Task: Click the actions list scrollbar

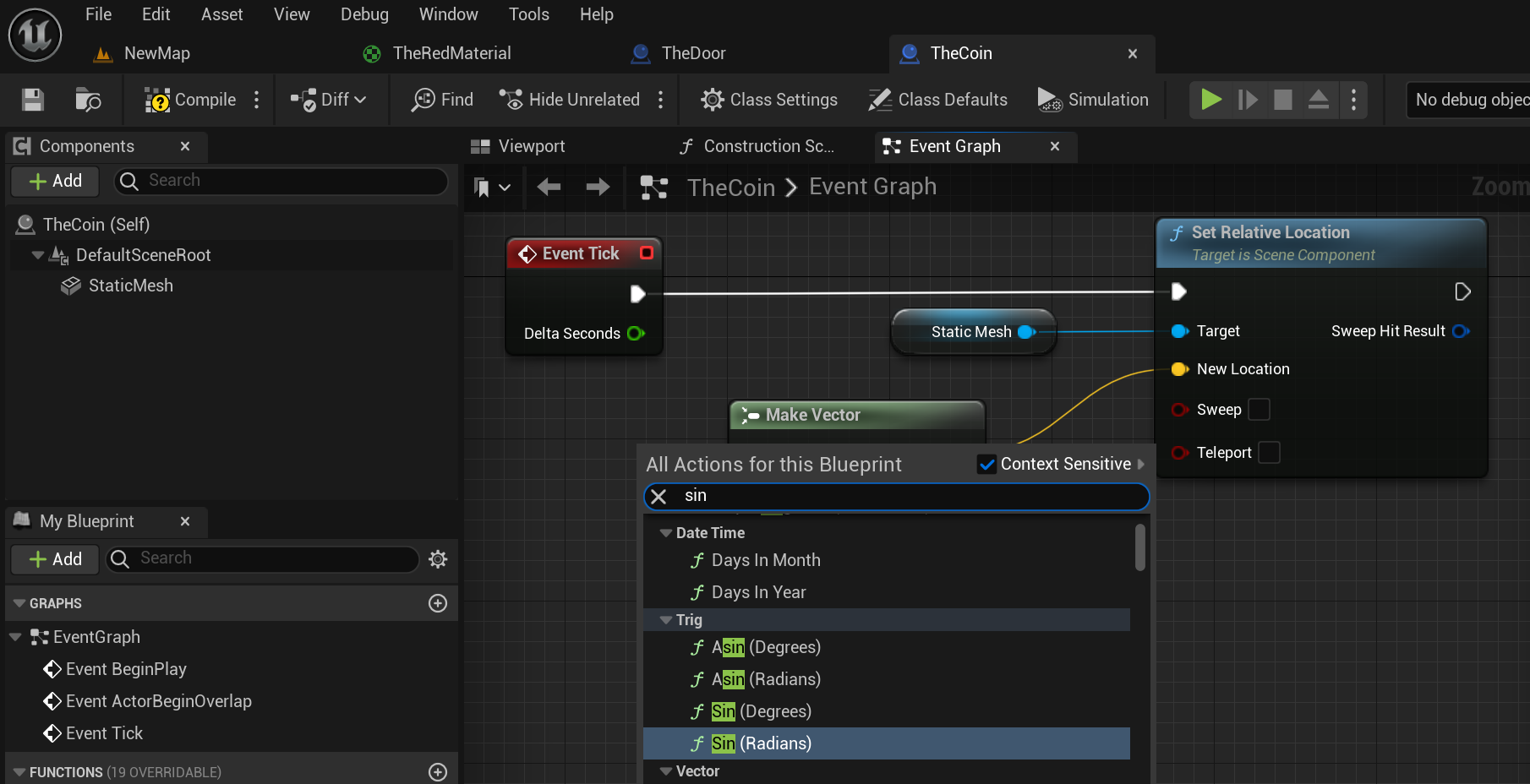Action: [x=1140, y=547]
